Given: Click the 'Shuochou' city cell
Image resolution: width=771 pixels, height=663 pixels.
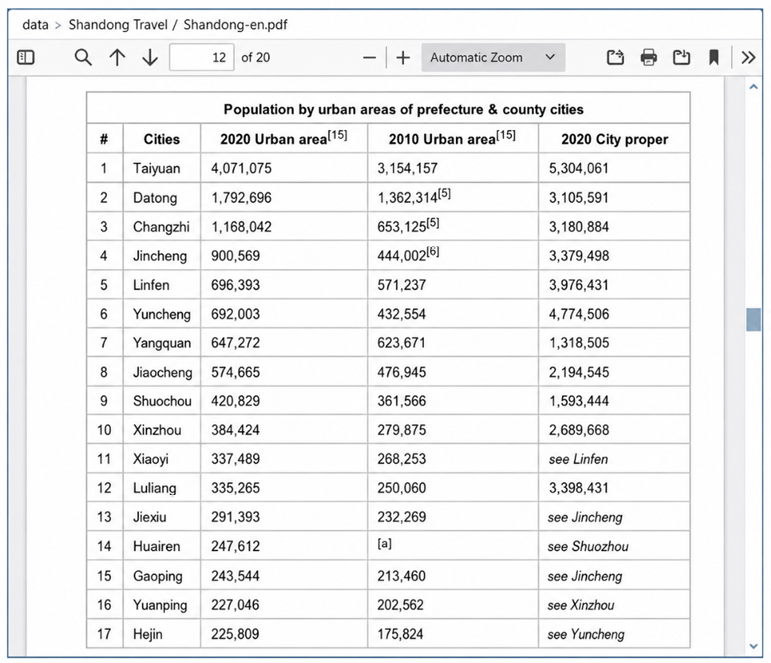Looking at the screenshot, I should pos(162,401).
